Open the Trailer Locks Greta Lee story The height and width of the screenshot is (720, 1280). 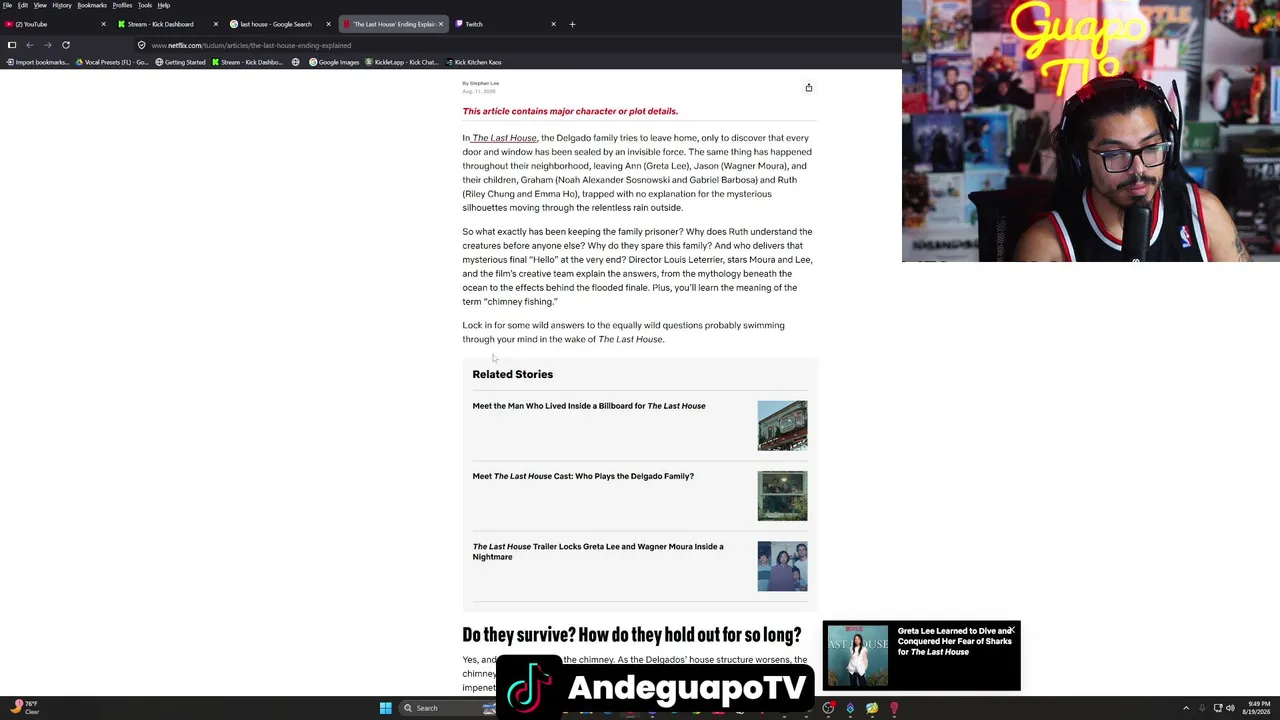coord(598,551)
